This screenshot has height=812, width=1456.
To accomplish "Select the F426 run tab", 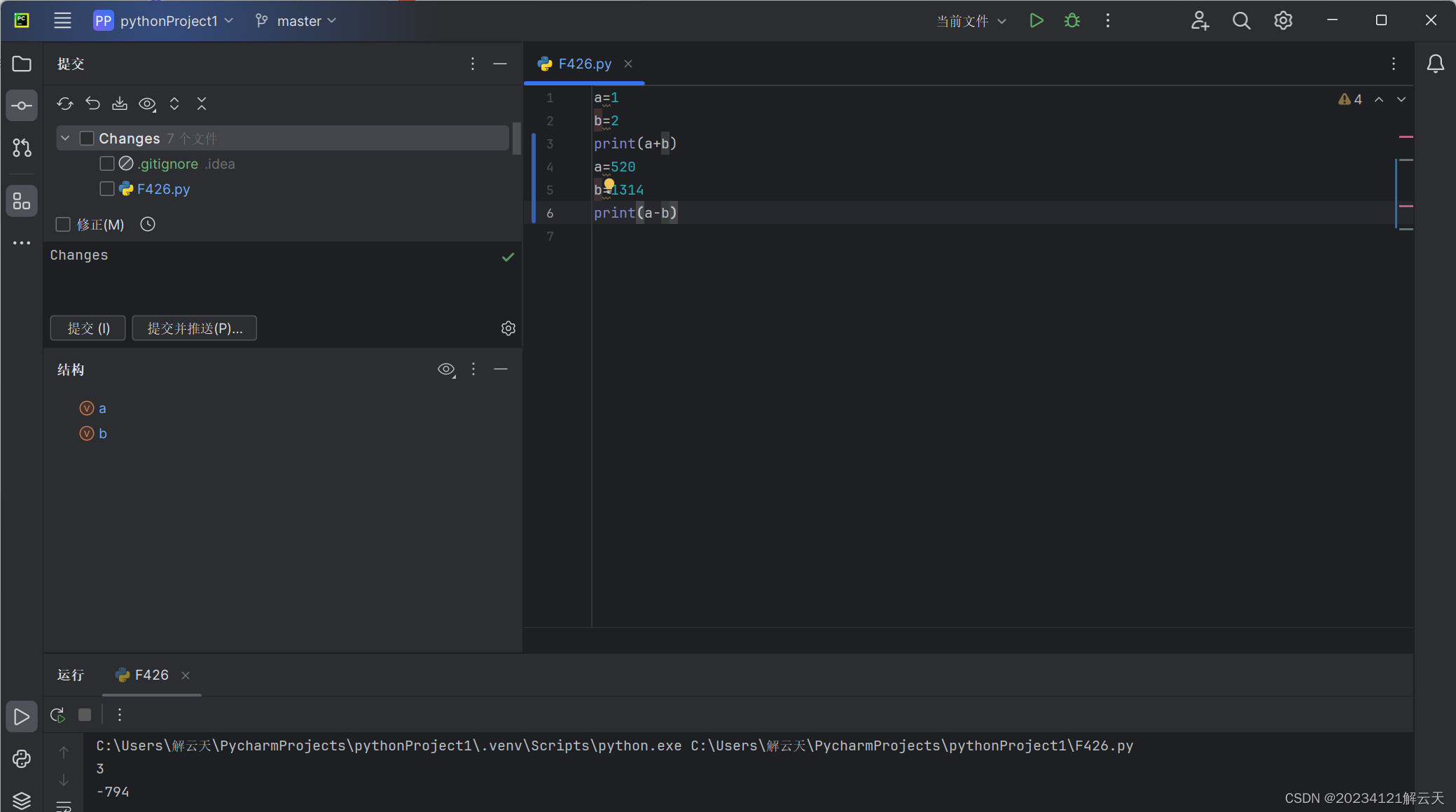I will 151,675.
